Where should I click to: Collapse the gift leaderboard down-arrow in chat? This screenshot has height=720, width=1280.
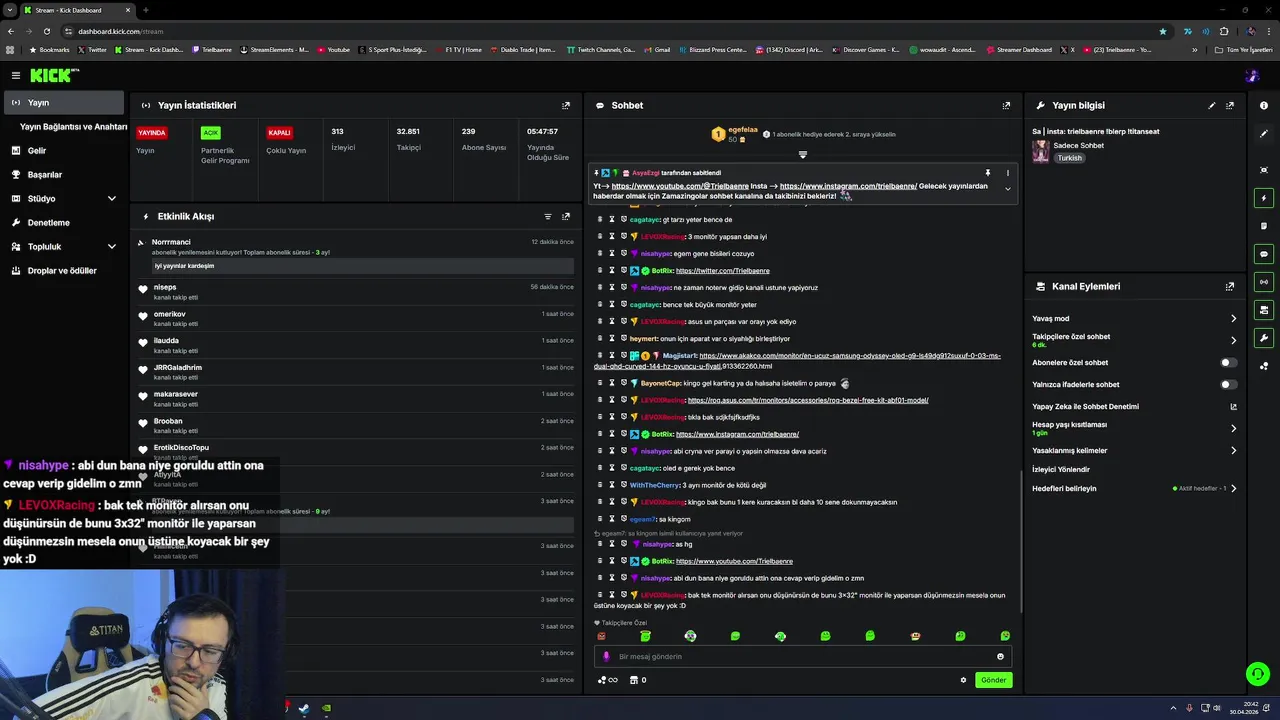tap(802, 154)
